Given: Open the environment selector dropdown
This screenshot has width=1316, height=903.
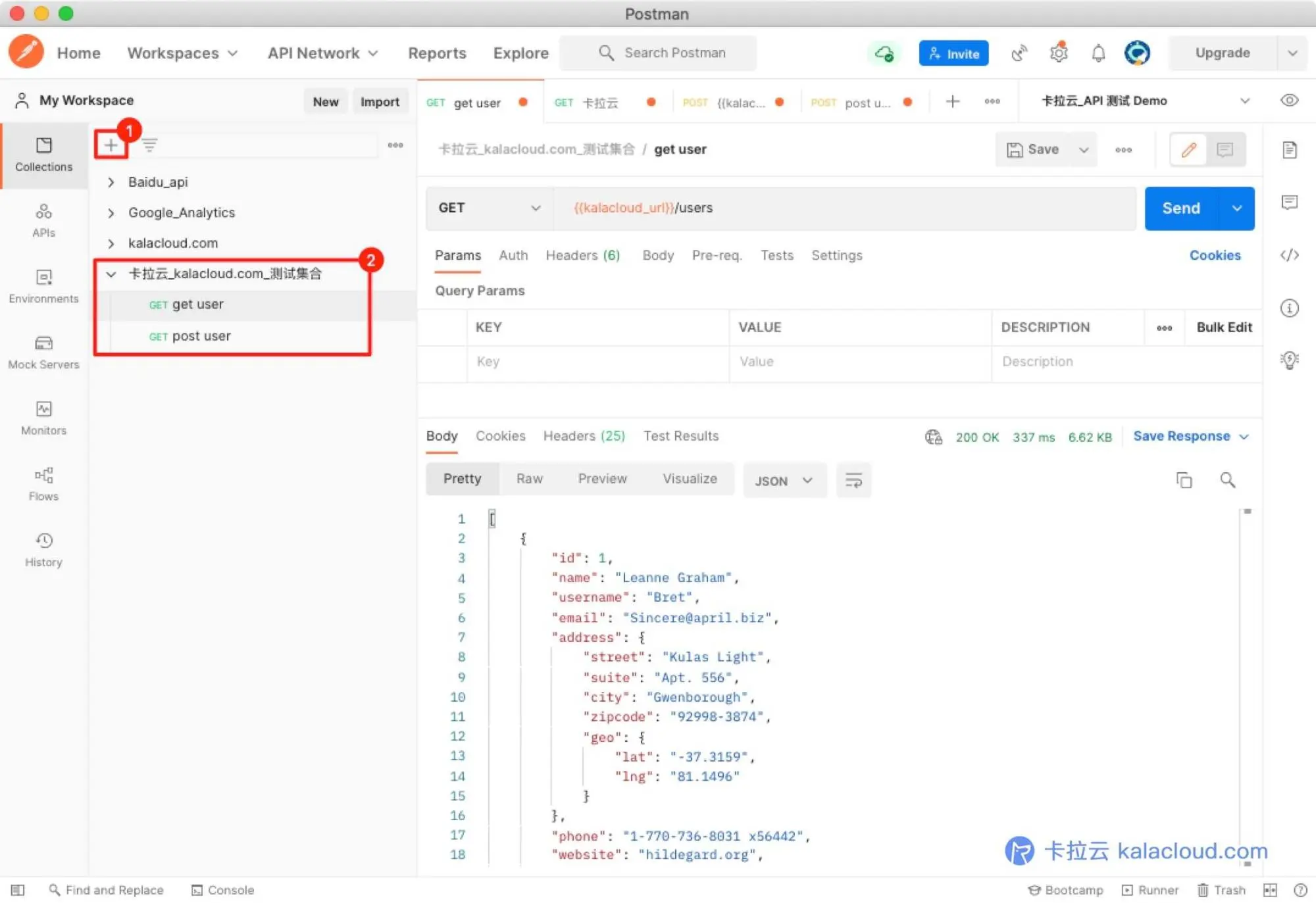Looking at the screenshot, I should (x=1145, y=101).
